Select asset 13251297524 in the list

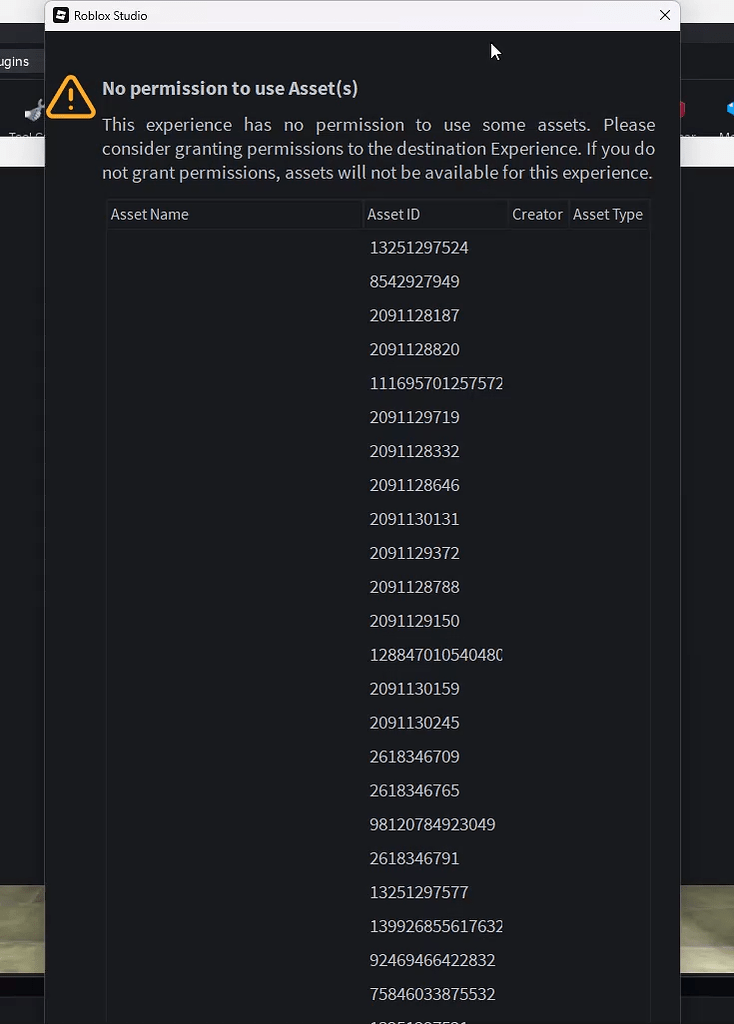(418, 247)
